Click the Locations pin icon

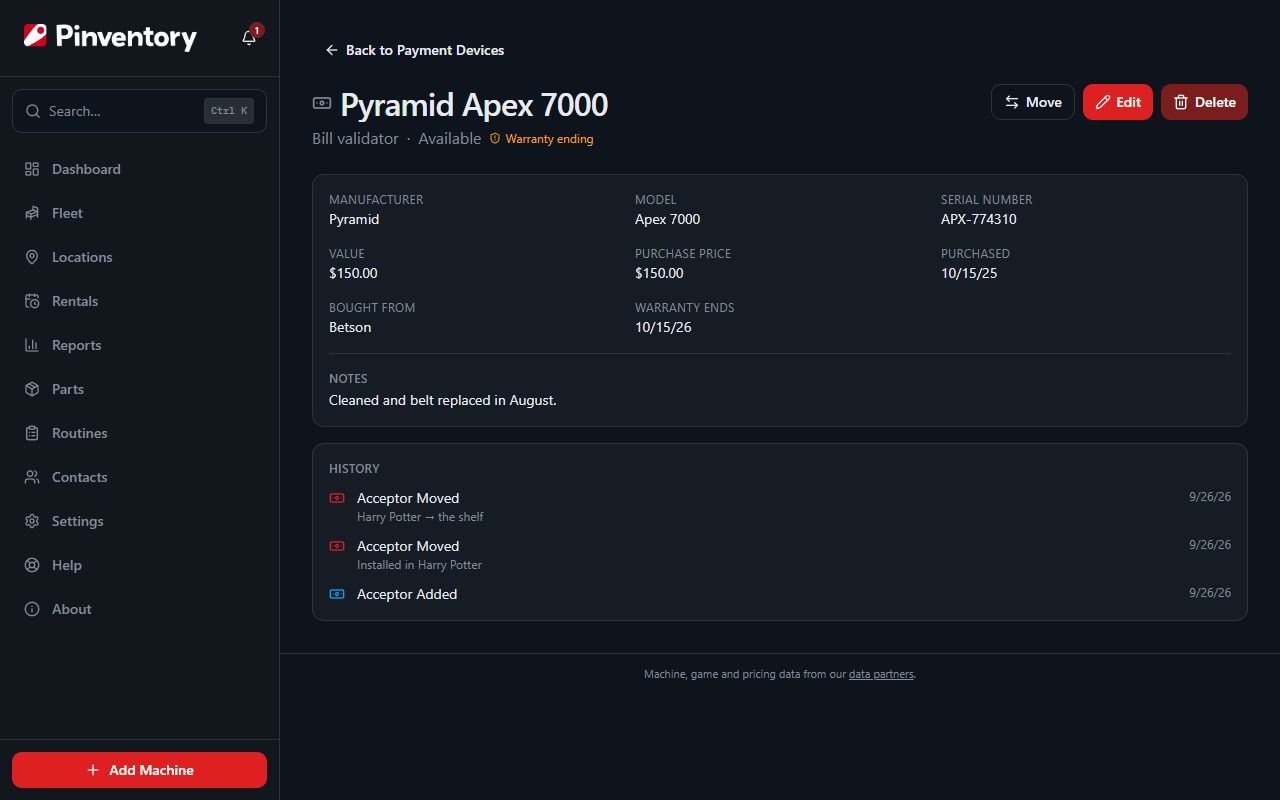[x=32, y=257]
